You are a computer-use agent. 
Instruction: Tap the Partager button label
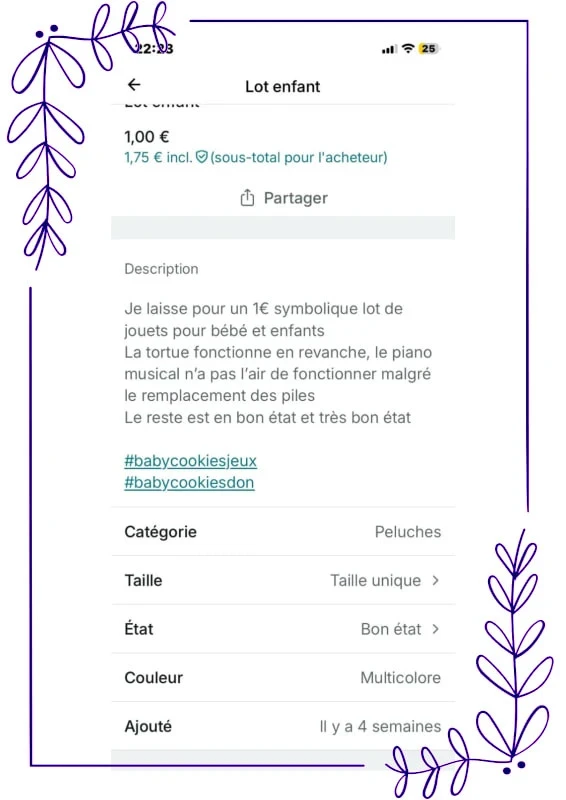296,198
